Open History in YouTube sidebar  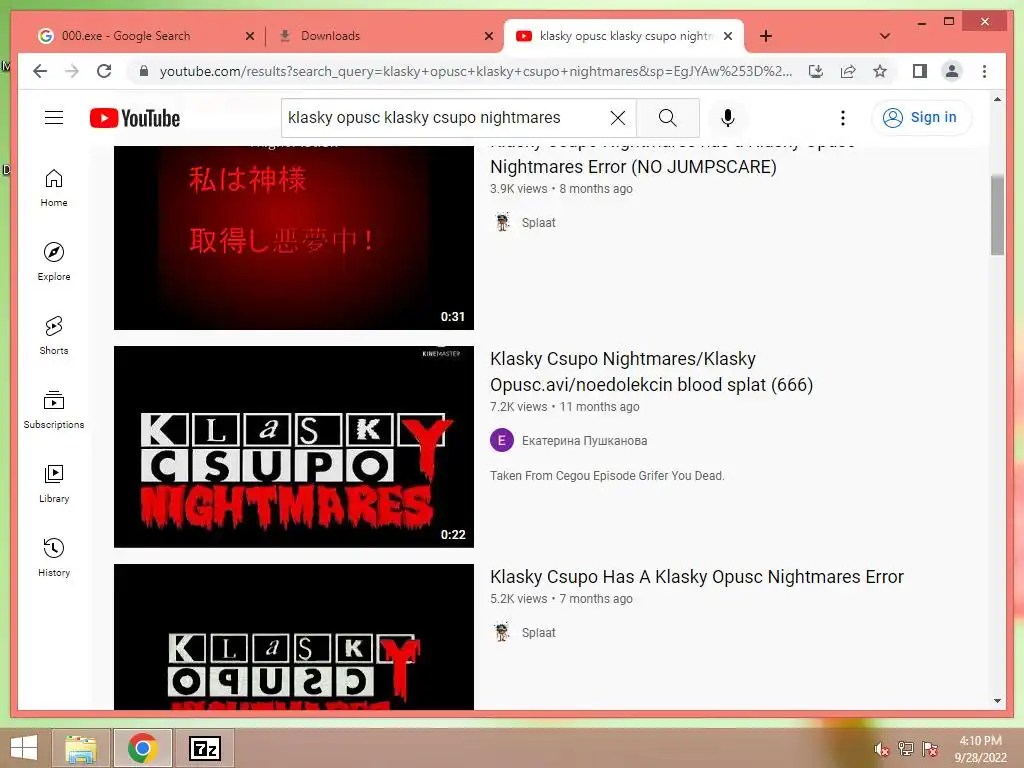54,557
